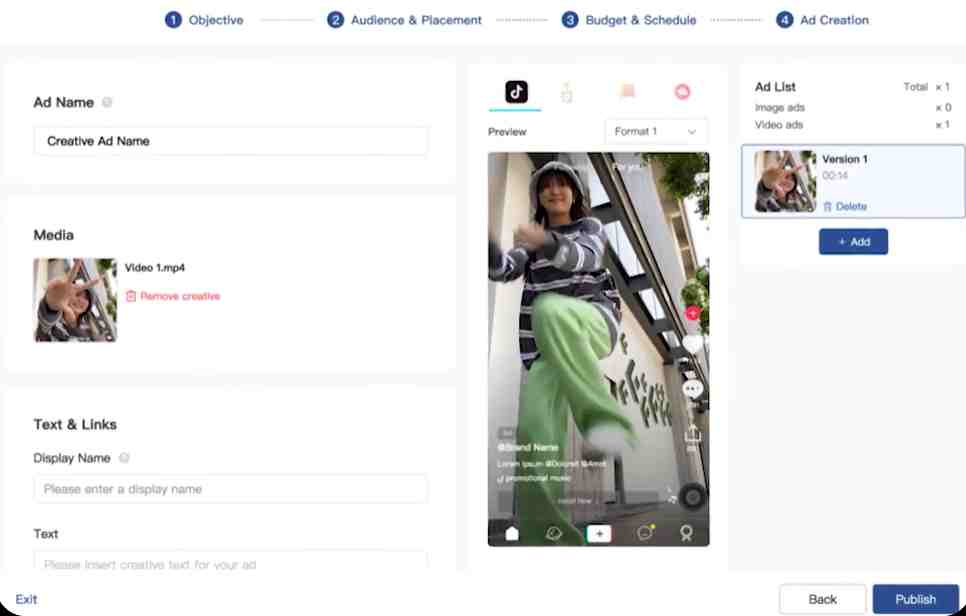Click the Ad Name input field
Viewport: 966px width, 616px height.
point(231,141)
